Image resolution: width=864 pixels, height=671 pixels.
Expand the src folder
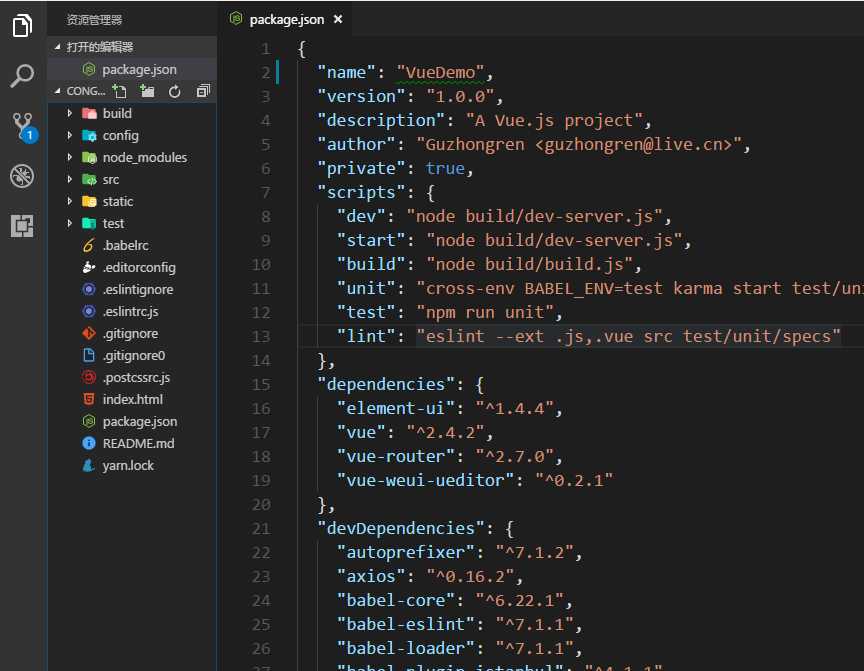(69, 179)
